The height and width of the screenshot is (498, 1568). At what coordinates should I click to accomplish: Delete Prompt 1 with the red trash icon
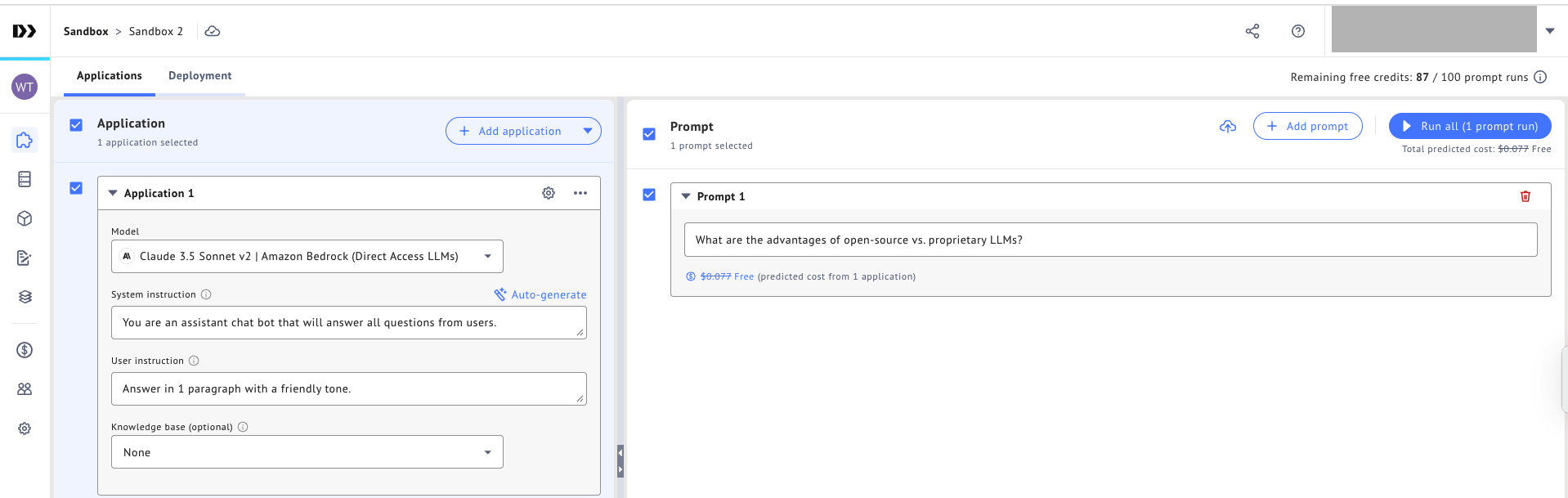1525,196
